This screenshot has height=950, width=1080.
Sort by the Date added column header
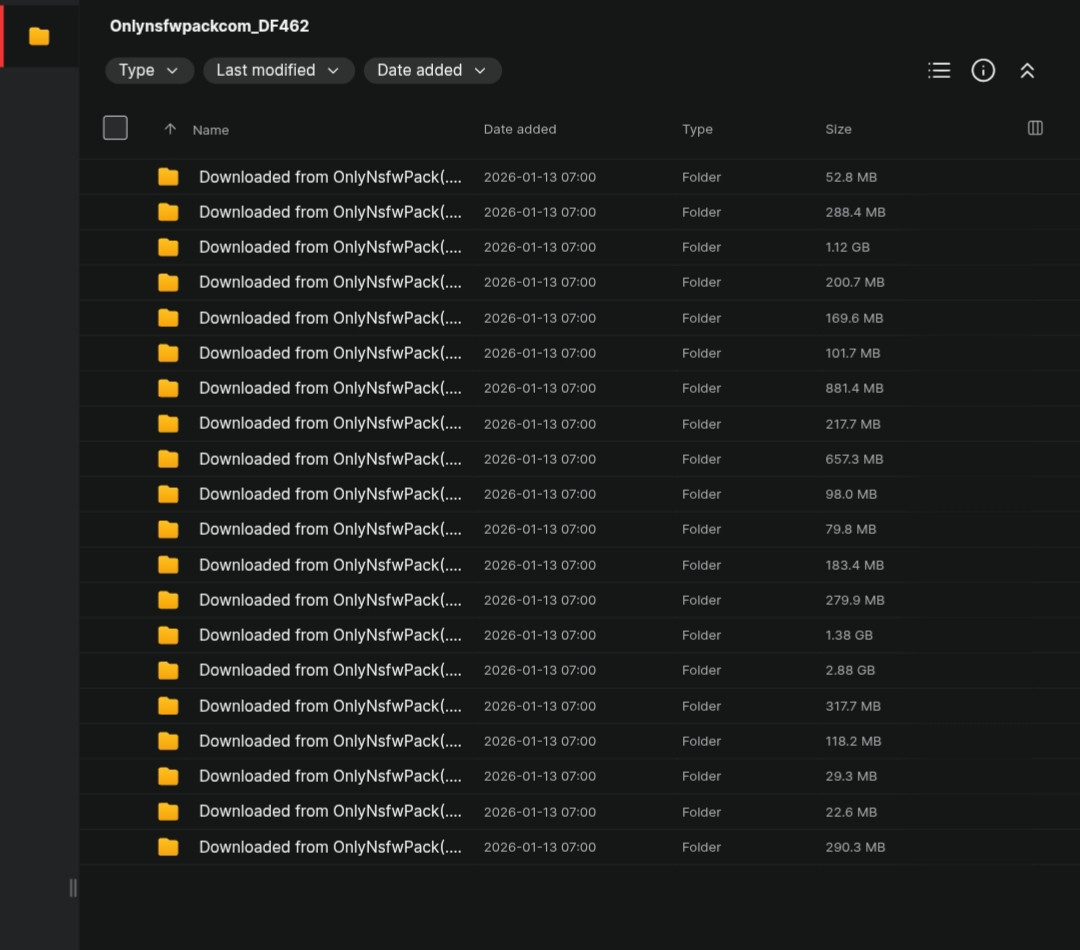tap(519, 129)
